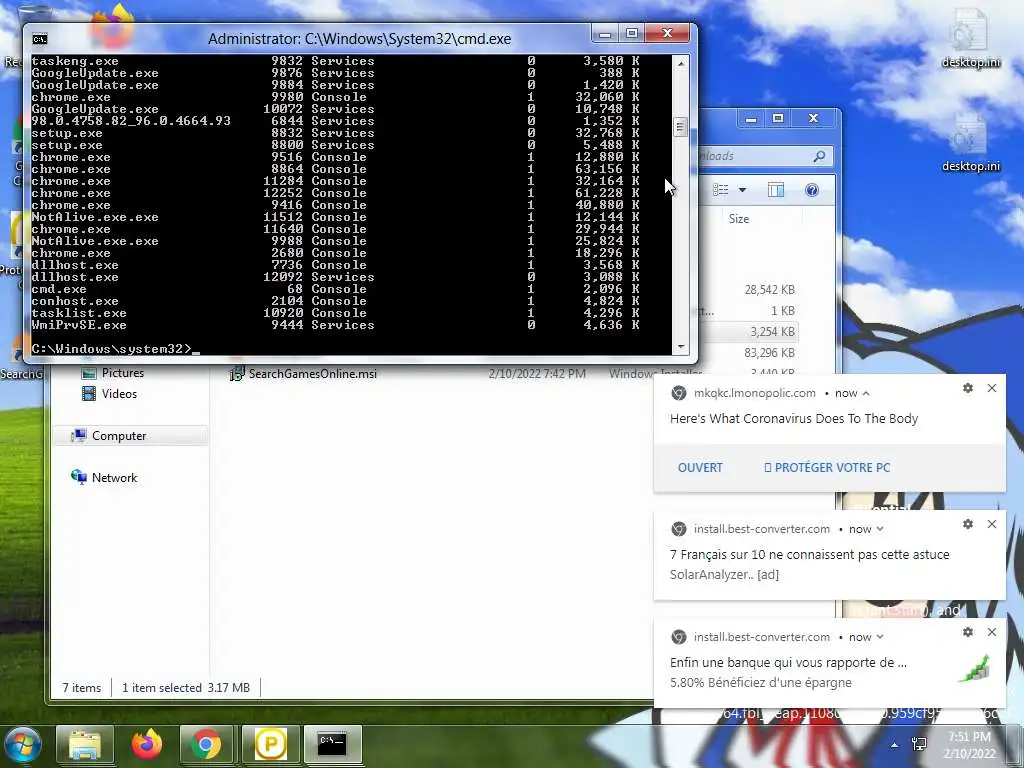Open settings gear on the banque notification

pyautogui.click(x=968, y=632)
